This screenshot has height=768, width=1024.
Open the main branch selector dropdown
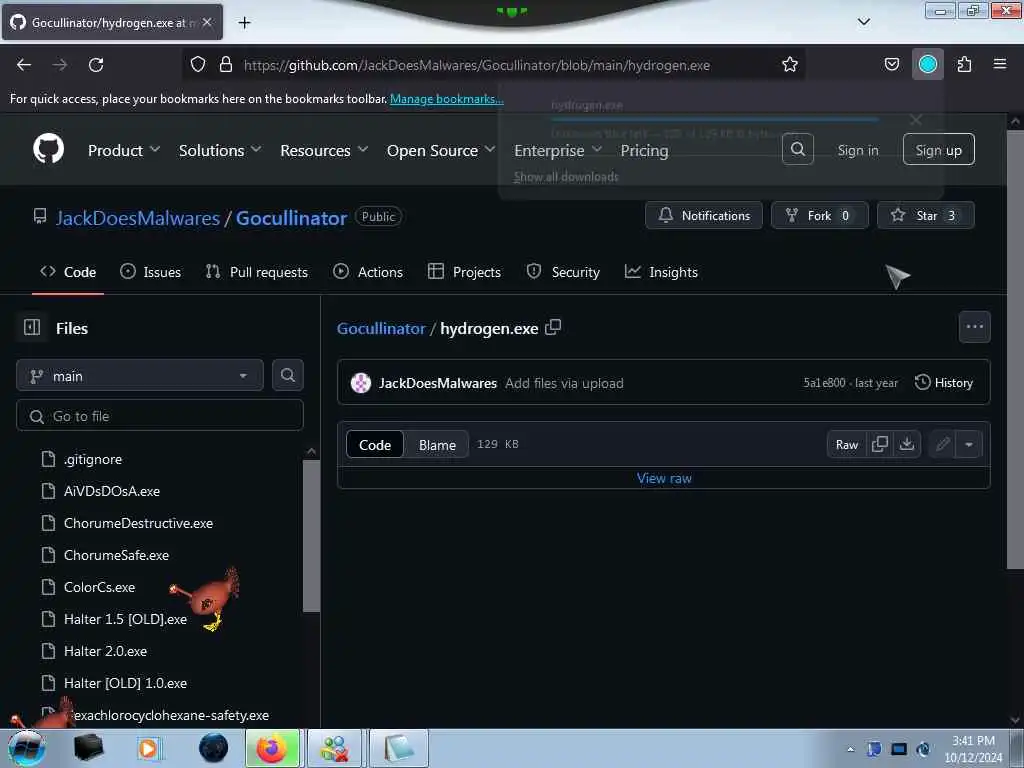[140, 376]
